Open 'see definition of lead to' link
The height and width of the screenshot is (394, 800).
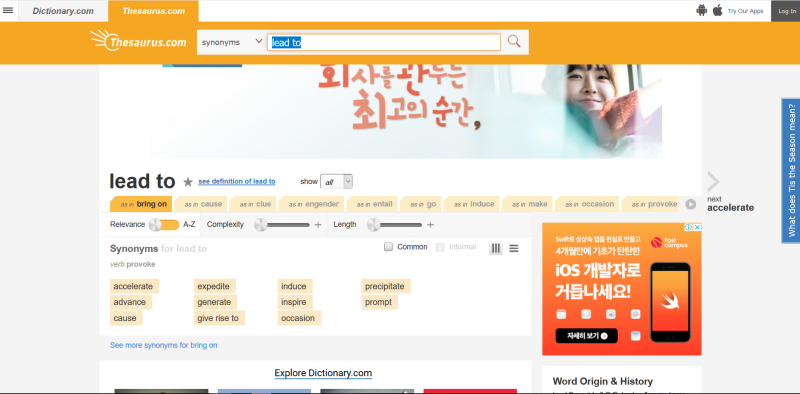[237, 182]
